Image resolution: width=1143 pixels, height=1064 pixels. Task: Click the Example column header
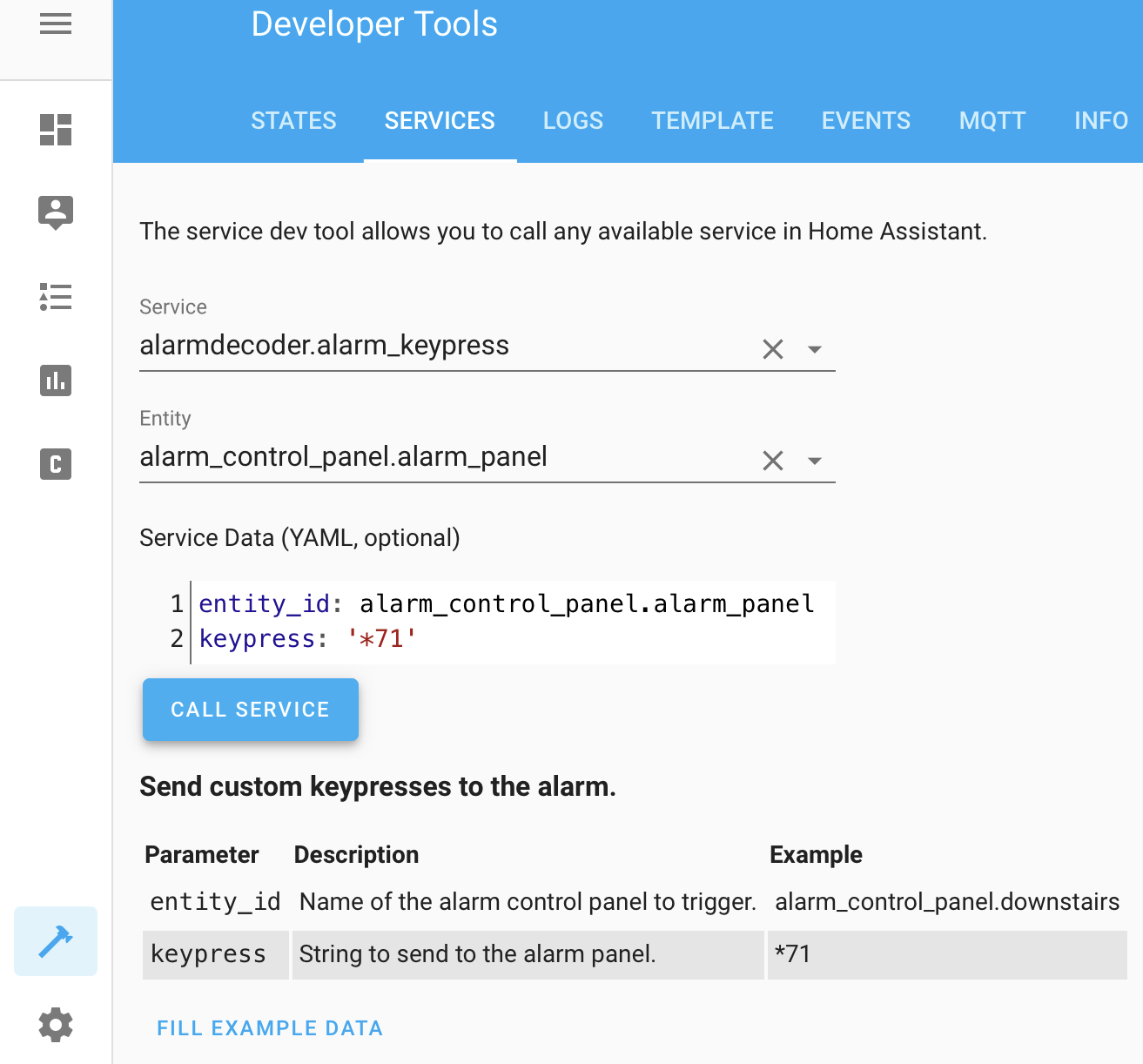click(816, 855)
